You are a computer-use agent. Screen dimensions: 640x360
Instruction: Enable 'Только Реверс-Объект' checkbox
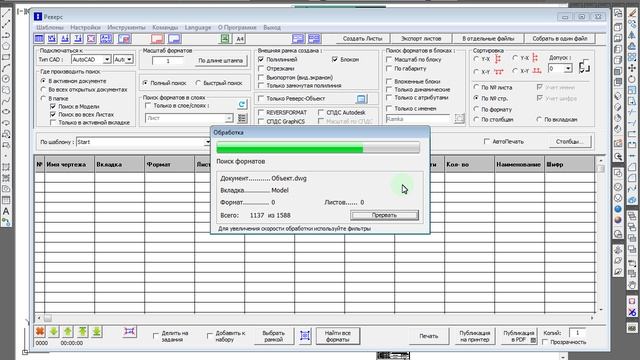point(261,98)
